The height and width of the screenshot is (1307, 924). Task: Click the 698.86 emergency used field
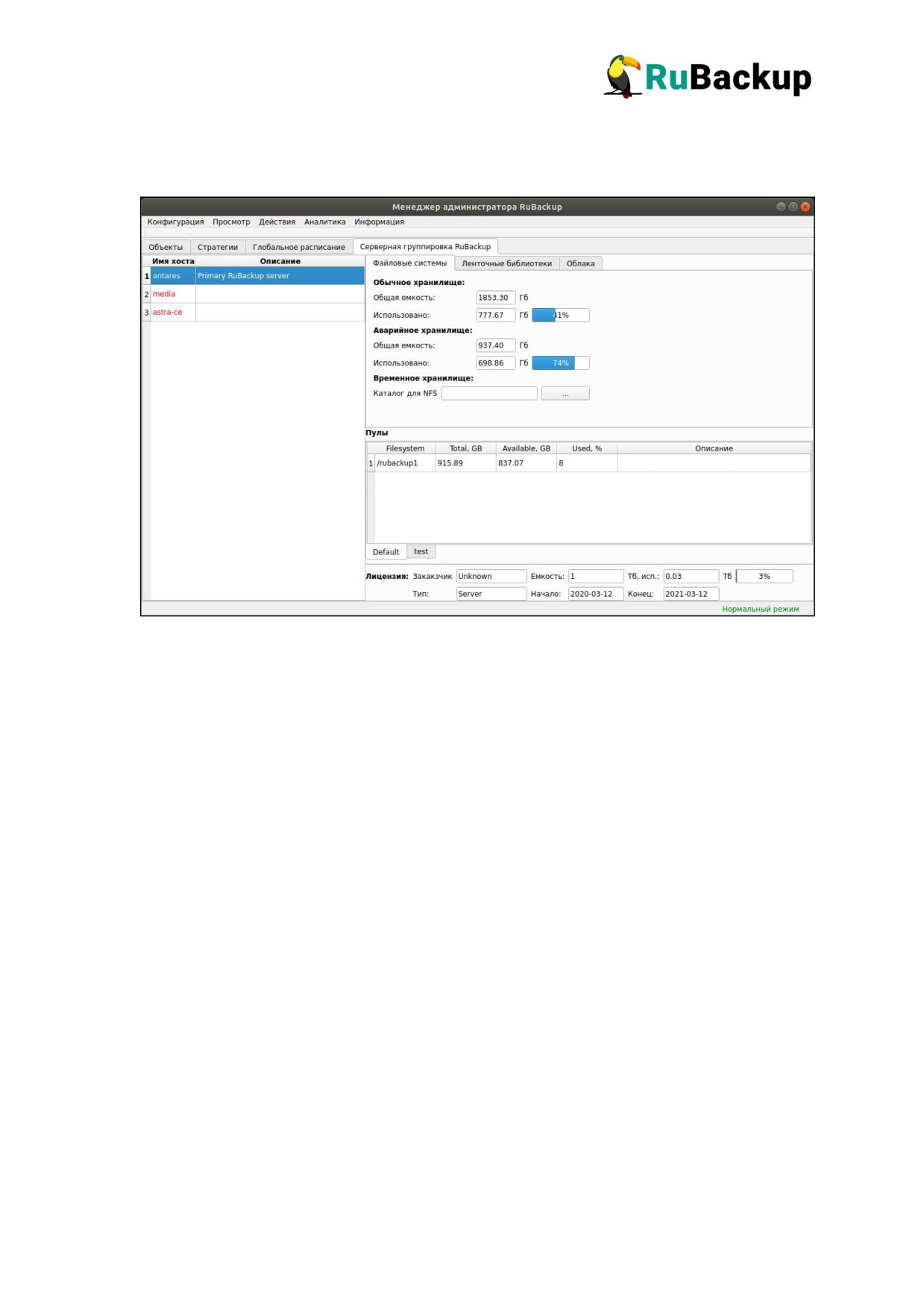click(x=495, y=363)
